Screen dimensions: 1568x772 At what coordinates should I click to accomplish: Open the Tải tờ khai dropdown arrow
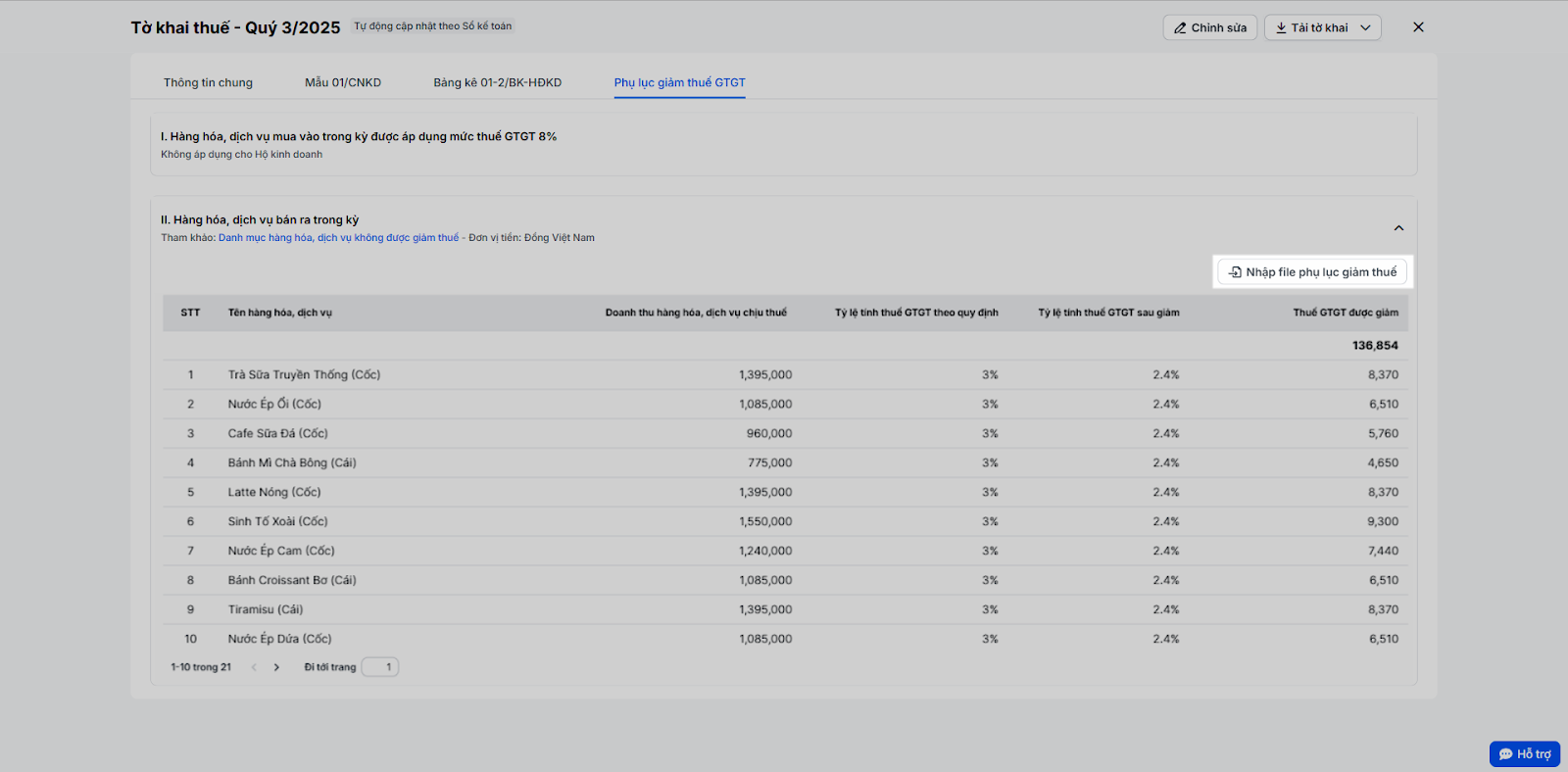(1365, 28)
